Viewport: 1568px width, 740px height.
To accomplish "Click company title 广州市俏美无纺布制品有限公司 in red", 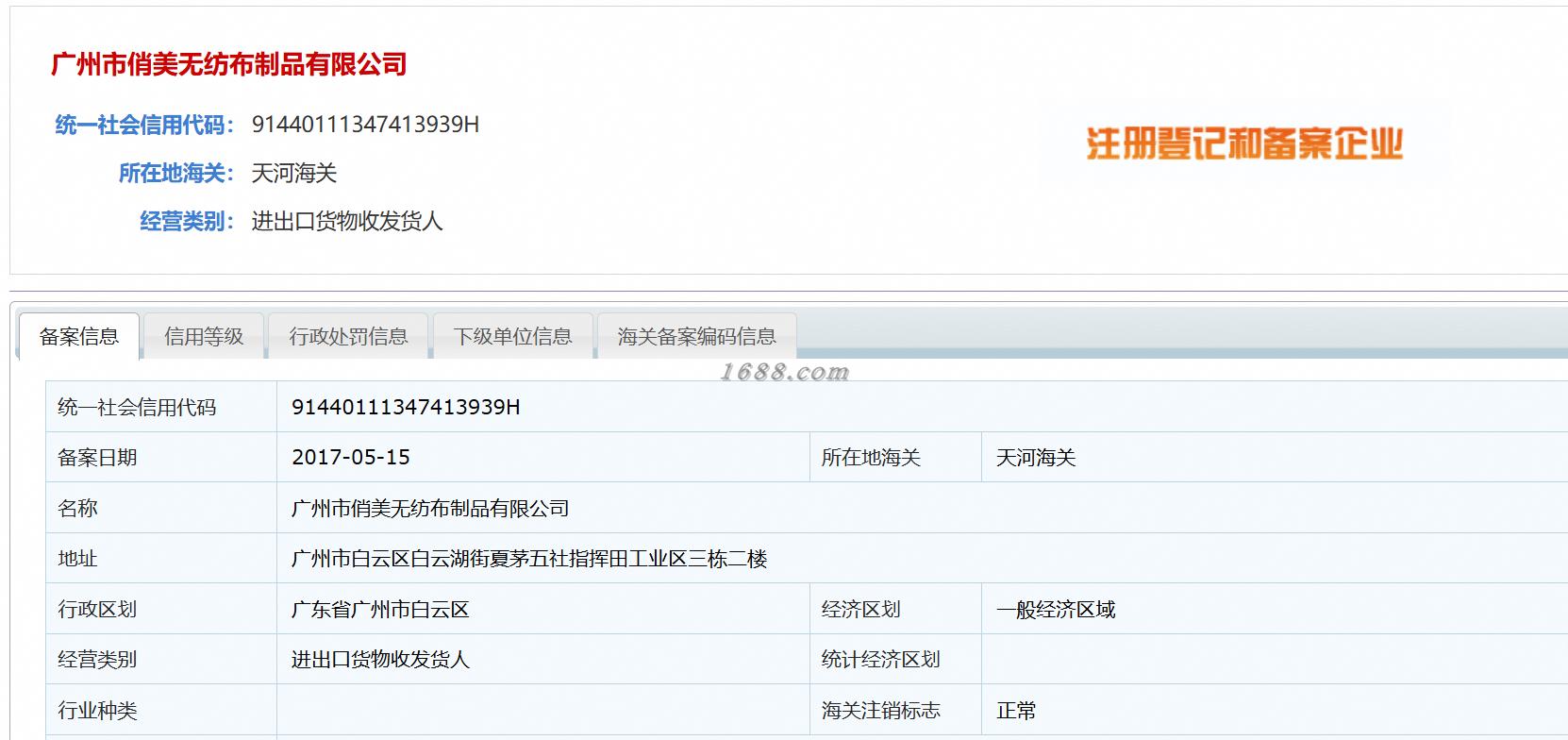I will [x=229, y=64].
